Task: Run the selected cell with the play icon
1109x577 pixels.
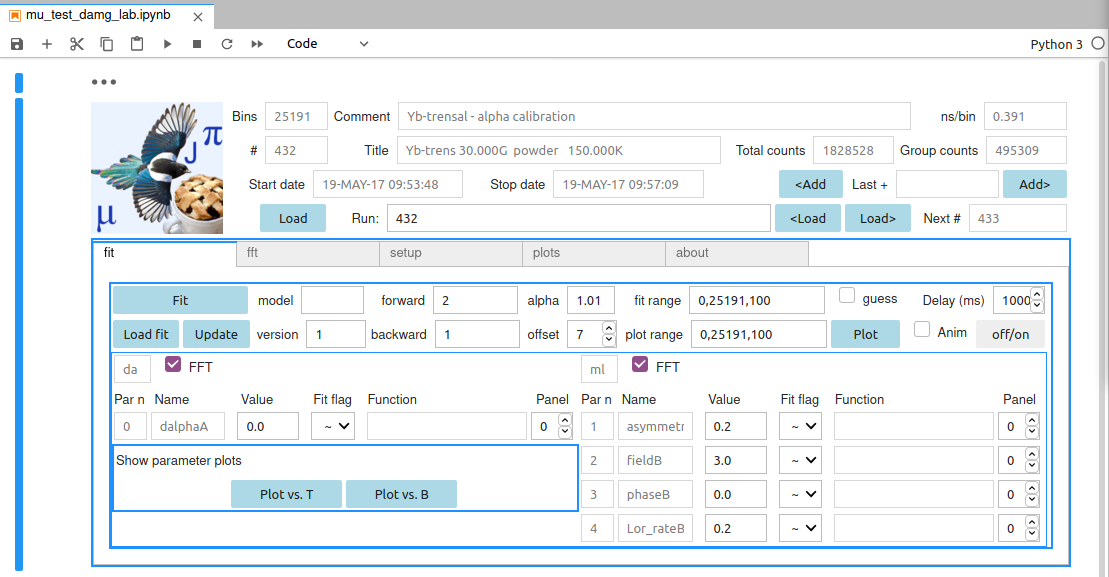Action: click(167, 44)
